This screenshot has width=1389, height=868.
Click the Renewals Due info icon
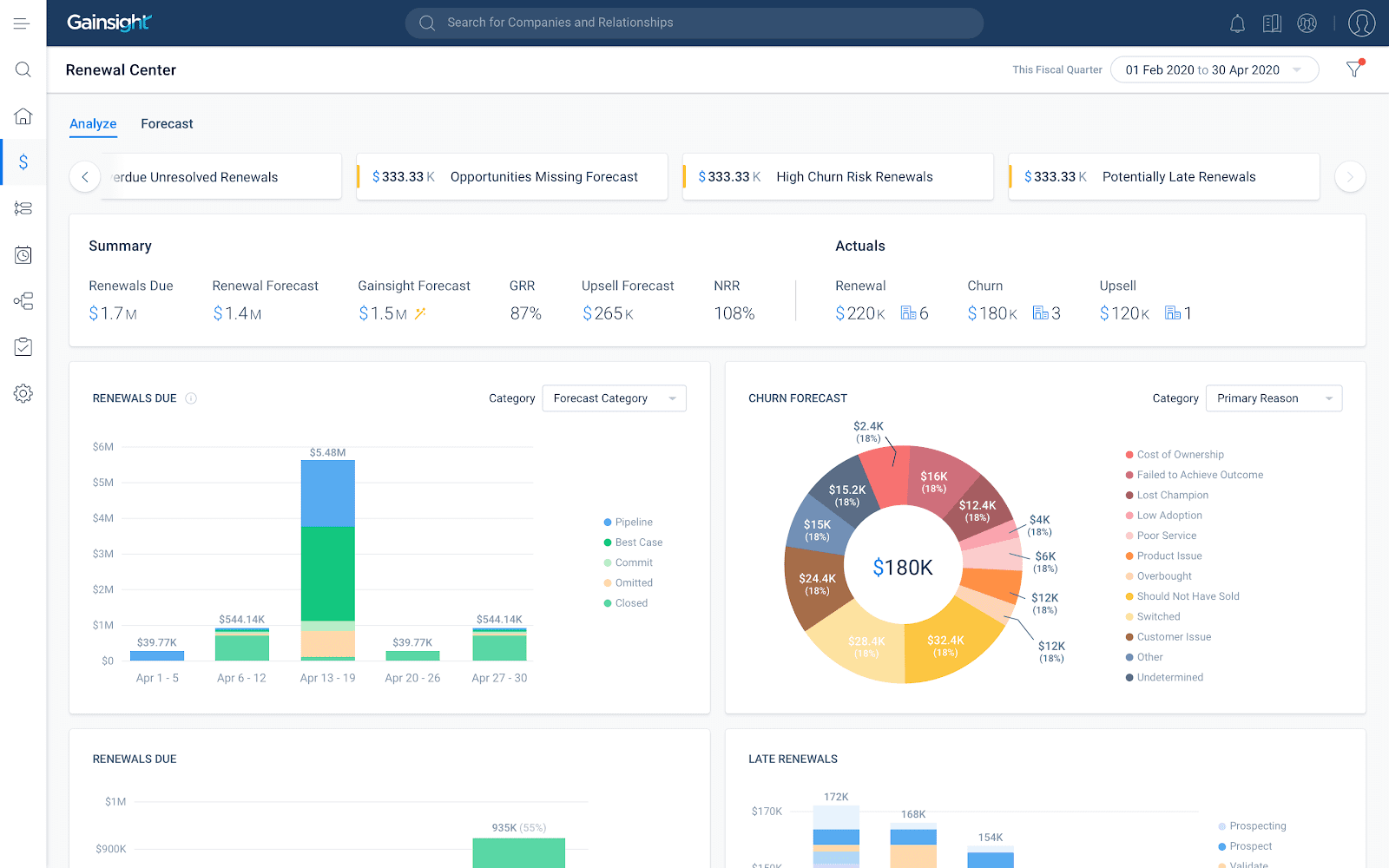191,398
